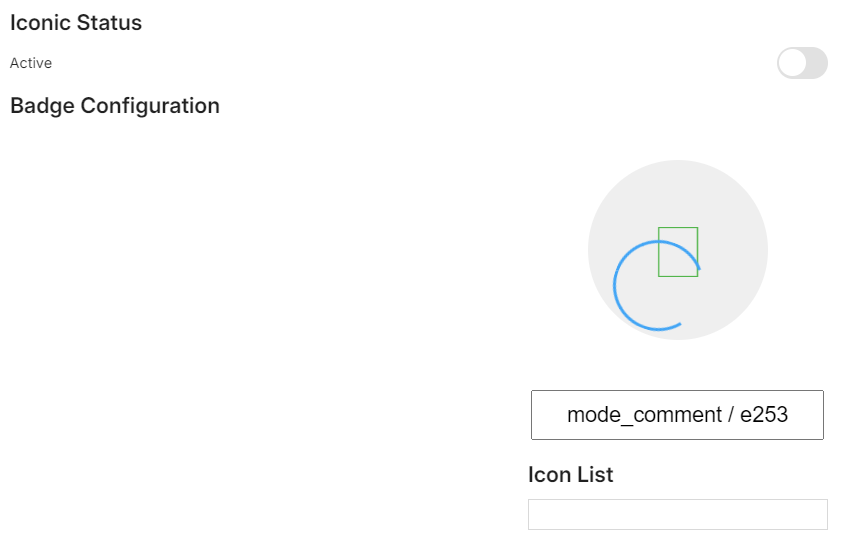Click the Active label text

pyautogui.click(x=31, y=63)
